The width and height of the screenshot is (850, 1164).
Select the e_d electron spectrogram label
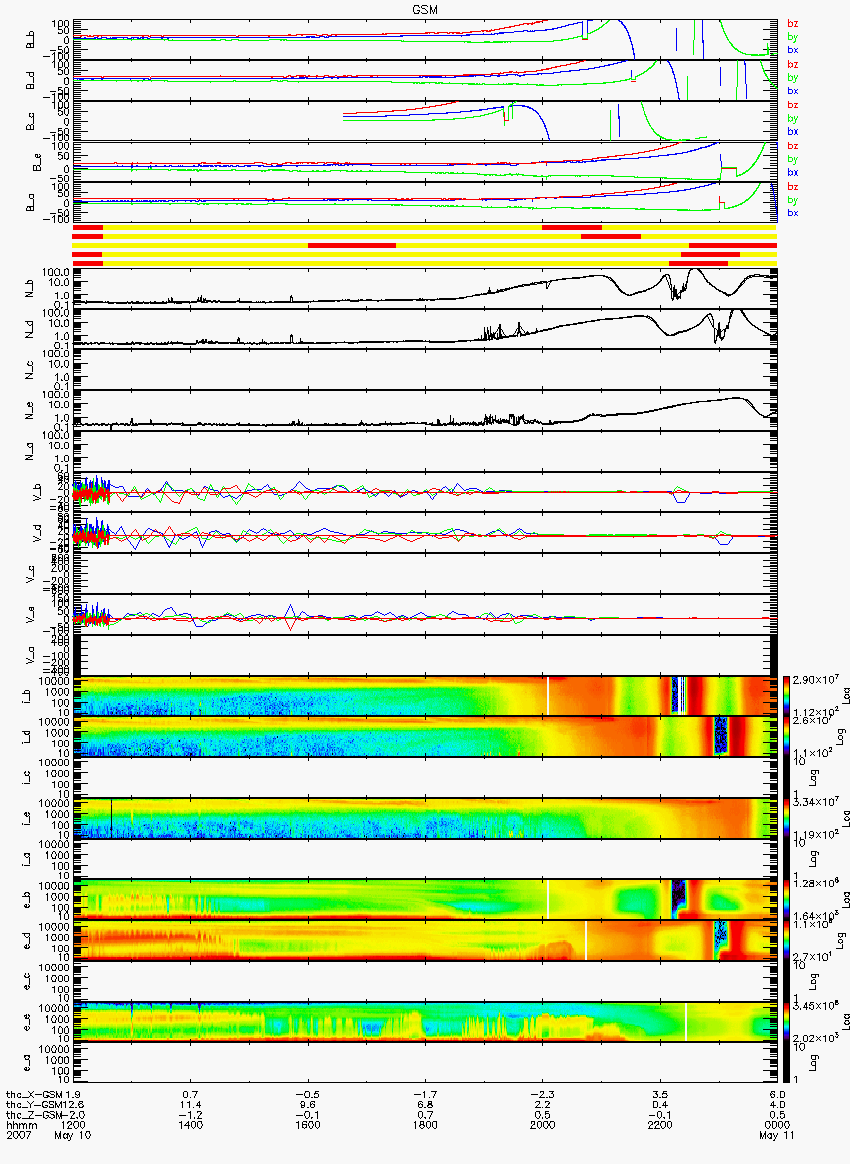click(28, 942)
